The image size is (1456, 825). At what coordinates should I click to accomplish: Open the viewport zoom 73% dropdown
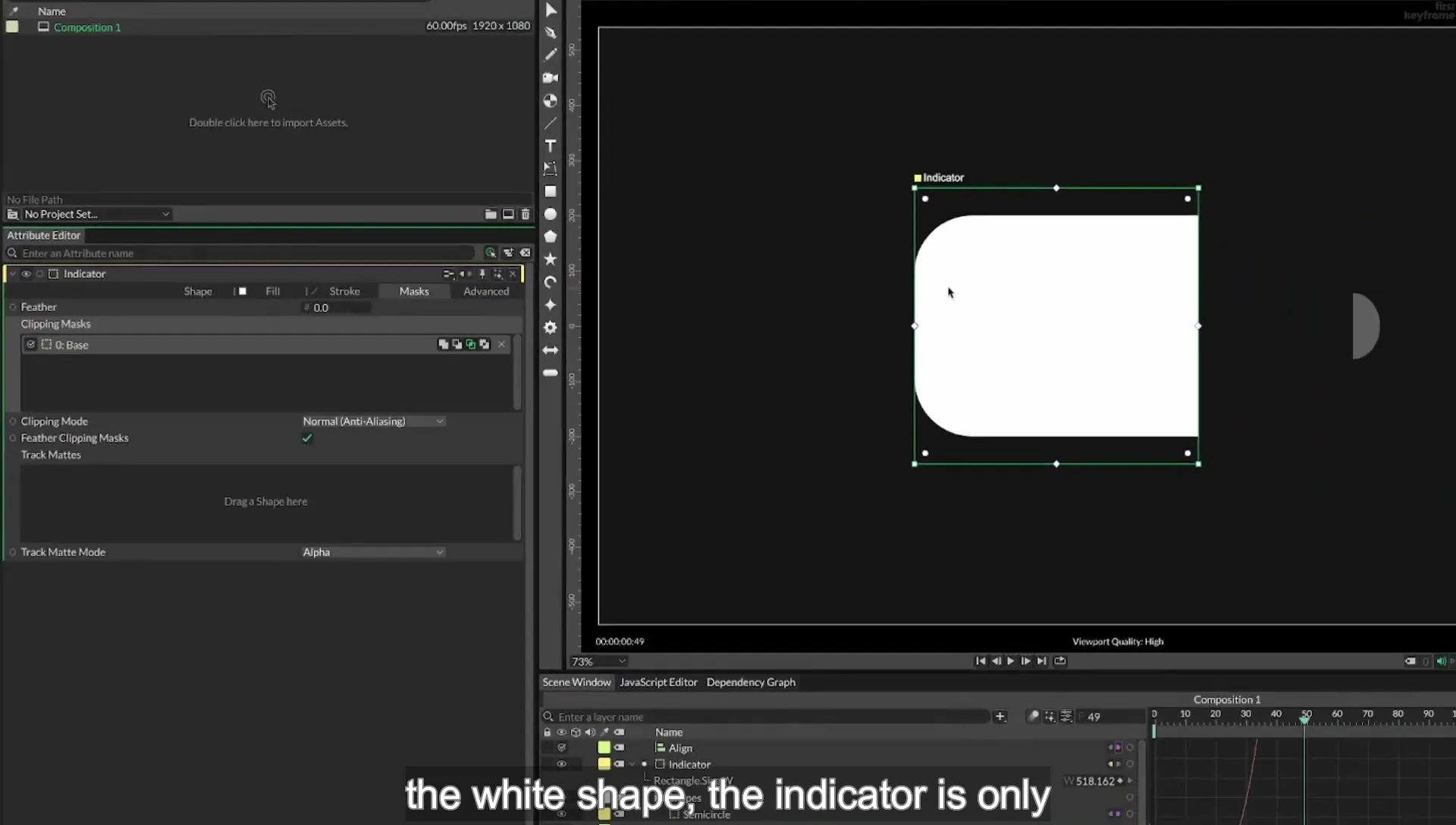(599, 661)
